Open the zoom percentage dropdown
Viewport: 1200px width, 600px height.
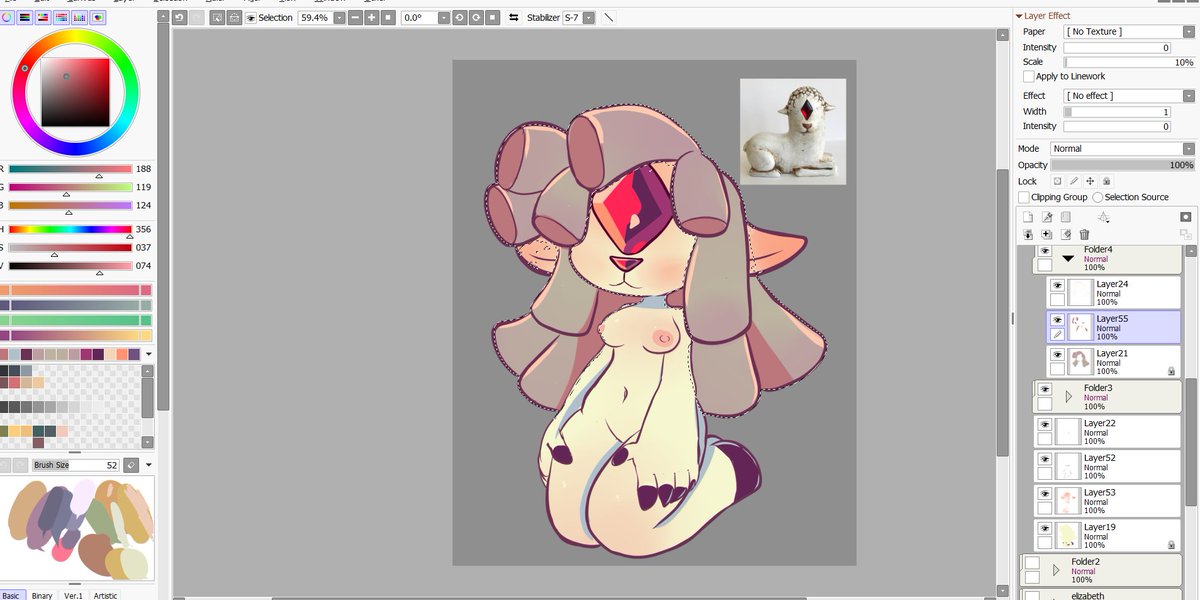tap(339, 17)
